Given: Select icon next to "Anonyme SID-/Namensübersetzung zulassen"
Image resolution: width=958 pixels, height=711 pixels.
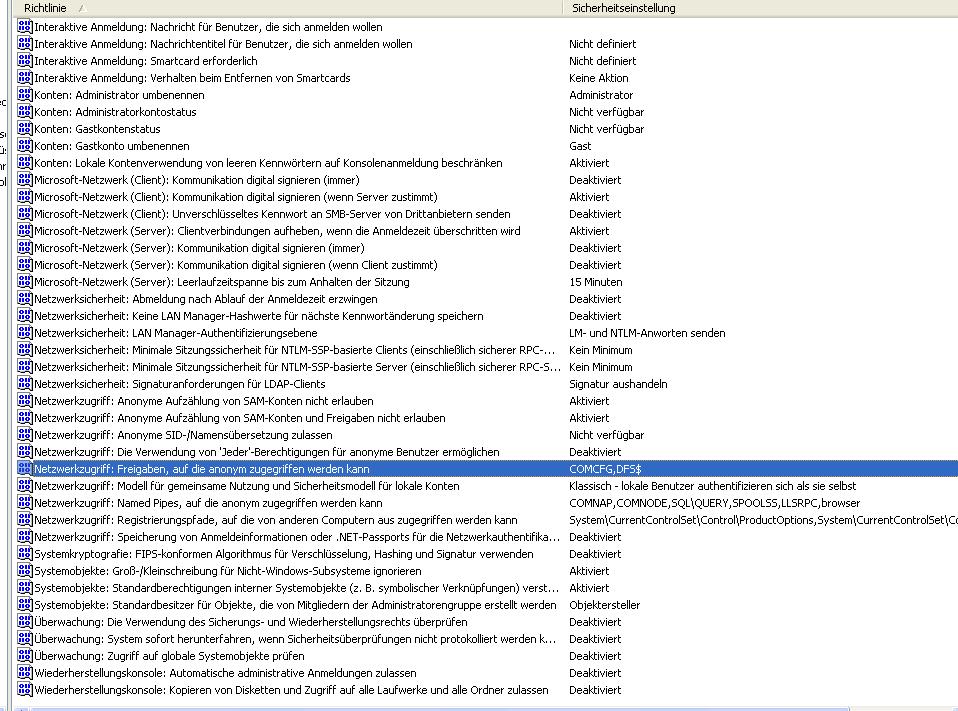Looking at the screenshot, I should [24, 435].
